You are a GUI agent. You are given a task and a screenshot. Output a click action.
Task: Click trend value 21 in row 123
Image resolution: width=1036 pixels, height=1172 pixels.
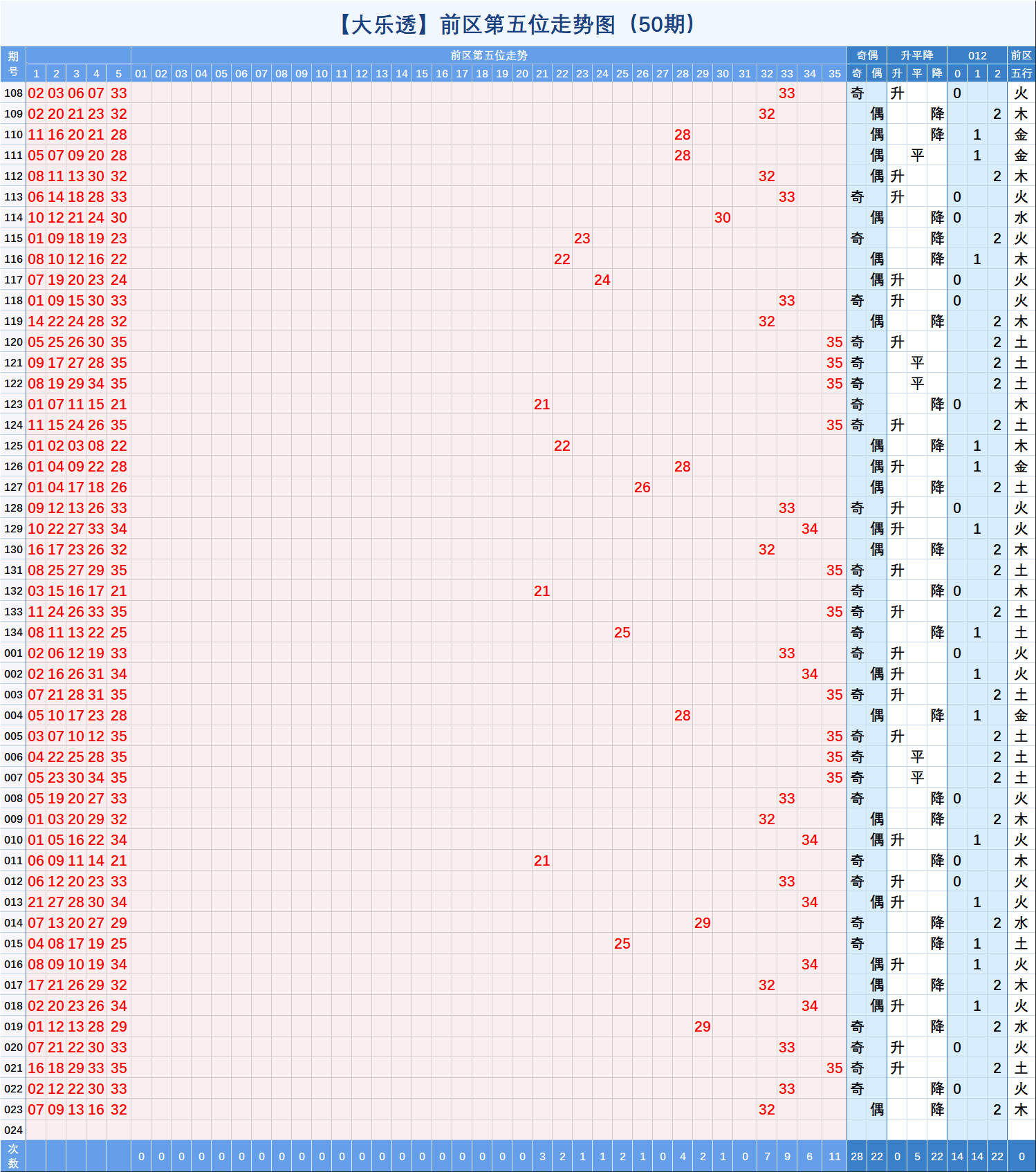click(542, 404)
